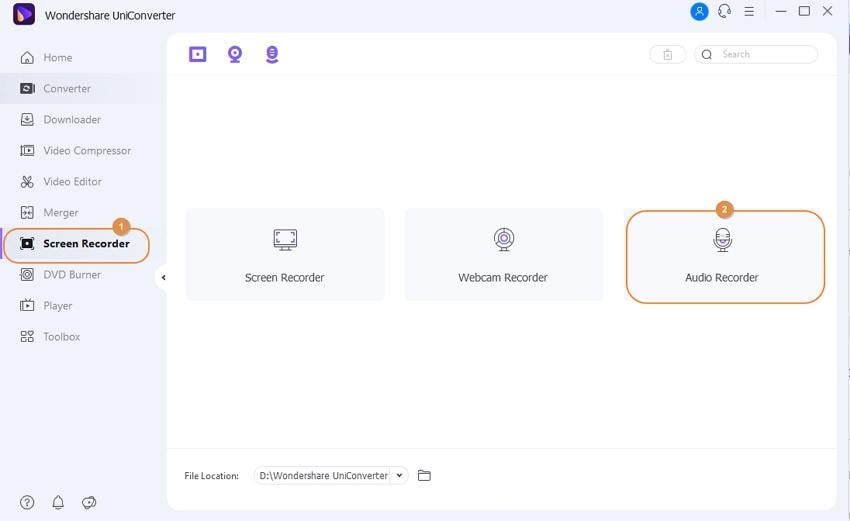The height and width of the screenshot is (521, 850).
Task: Open the Screen Recorder card
Action: [x=285, y=254]
